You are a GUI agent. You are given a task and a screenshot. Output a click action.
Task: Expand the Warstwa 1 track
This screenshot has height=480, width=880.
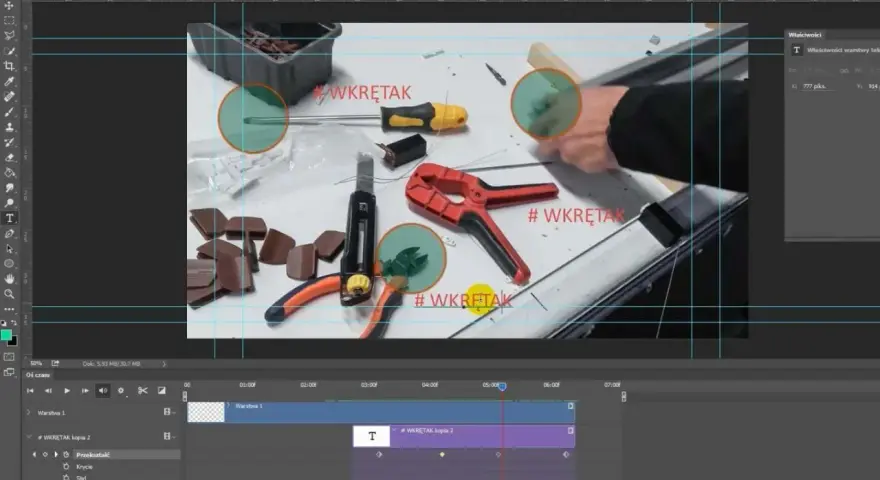(x=29, y=412)
